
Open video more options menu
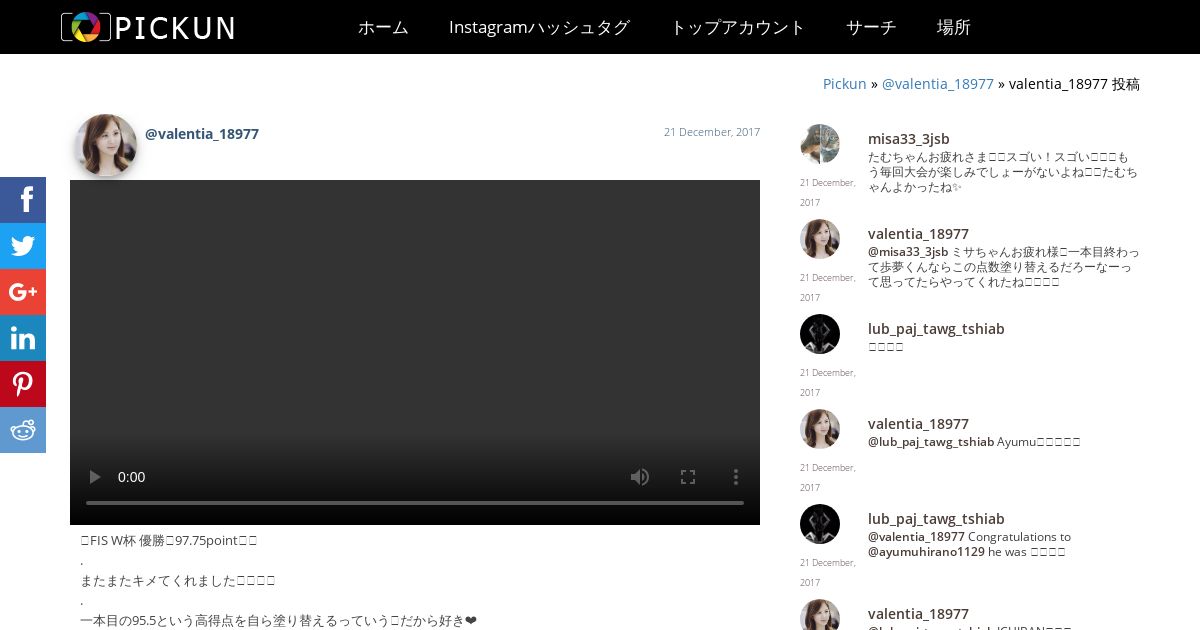point(736,477)
